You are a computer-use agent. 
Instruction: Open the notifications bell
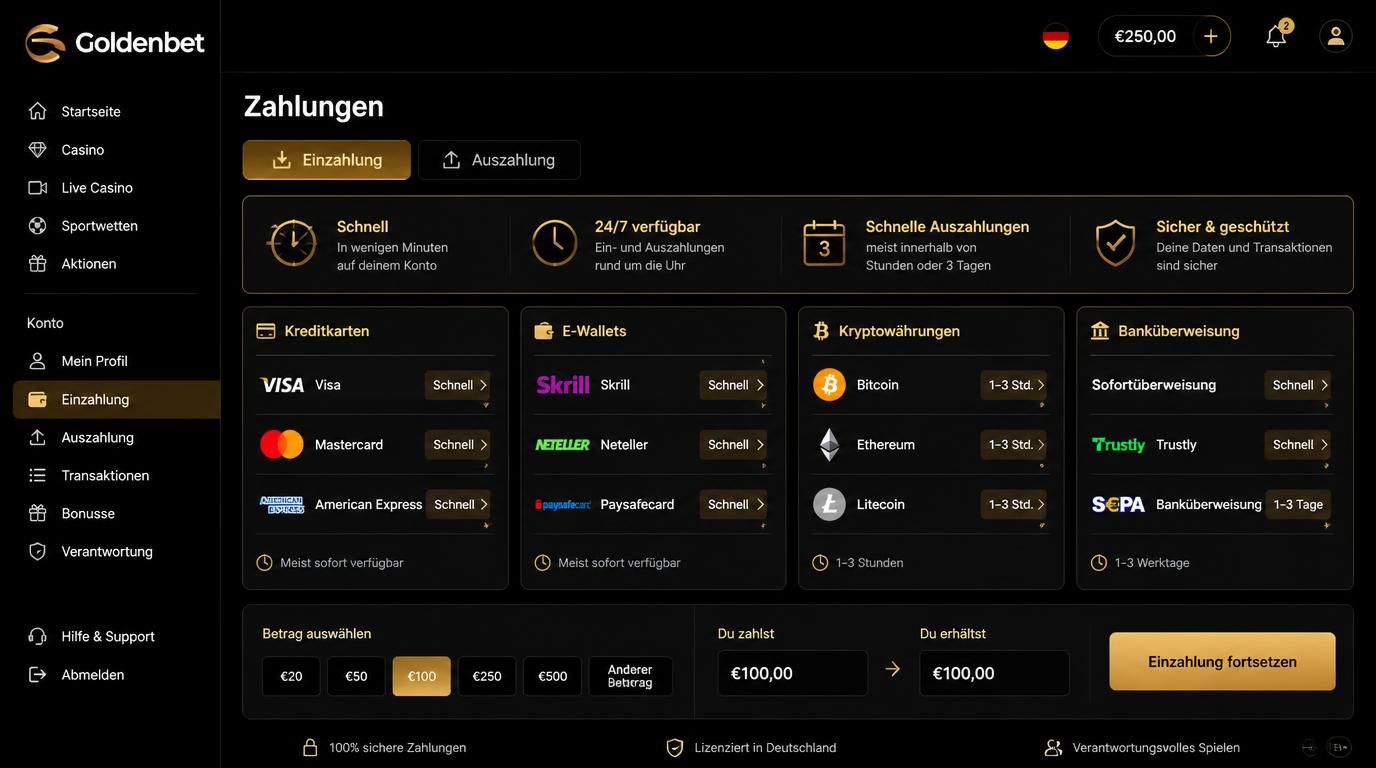1276,36
